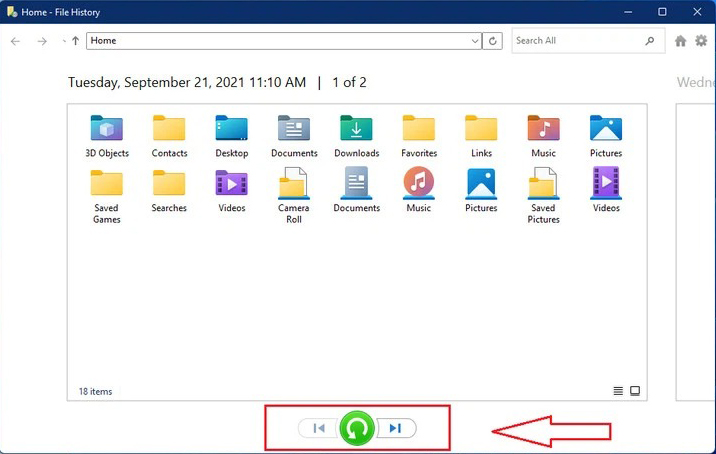The image size is (716, 454).
Task: Select the Contacts folder
Action: (169, 137)
